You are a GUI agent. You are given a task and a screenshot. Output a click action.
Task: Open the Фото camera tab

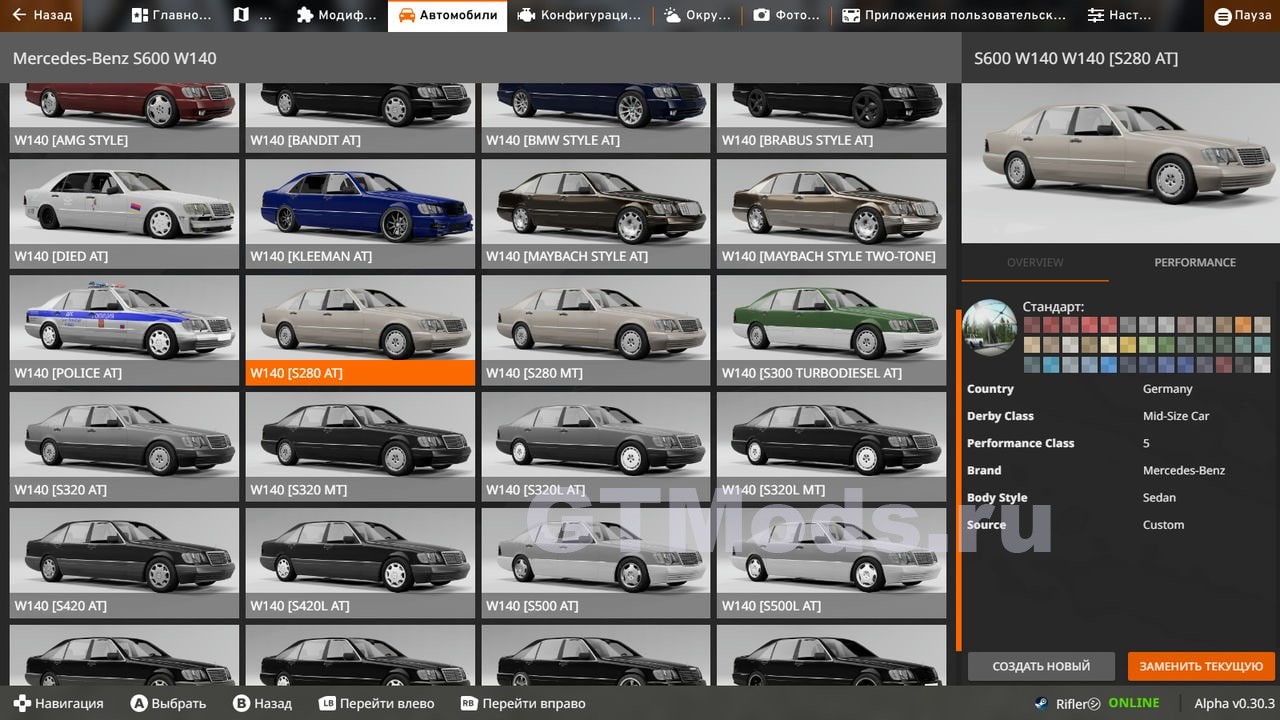click(x=787, y=16)
